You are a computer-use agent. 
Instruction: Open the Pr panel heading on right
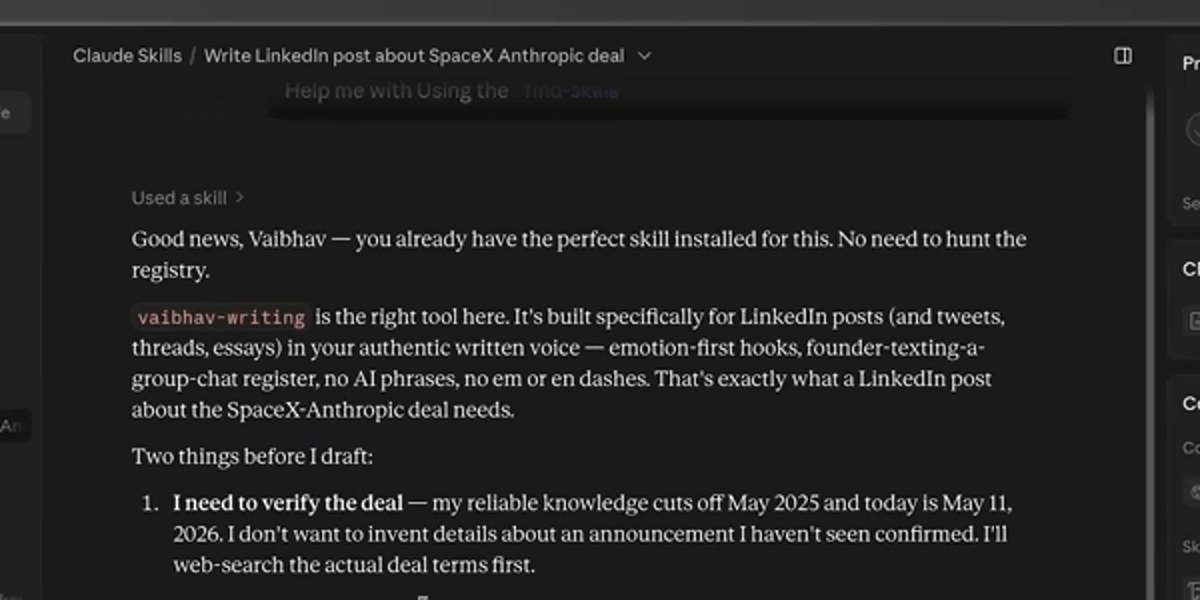(1190, 64)
